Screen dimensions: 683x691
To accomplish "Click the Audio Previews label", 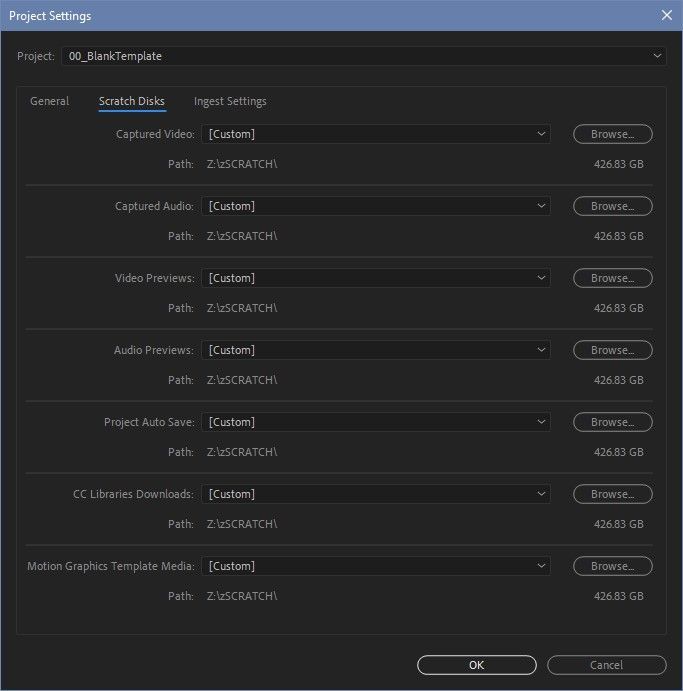I will tap(154, 350).
